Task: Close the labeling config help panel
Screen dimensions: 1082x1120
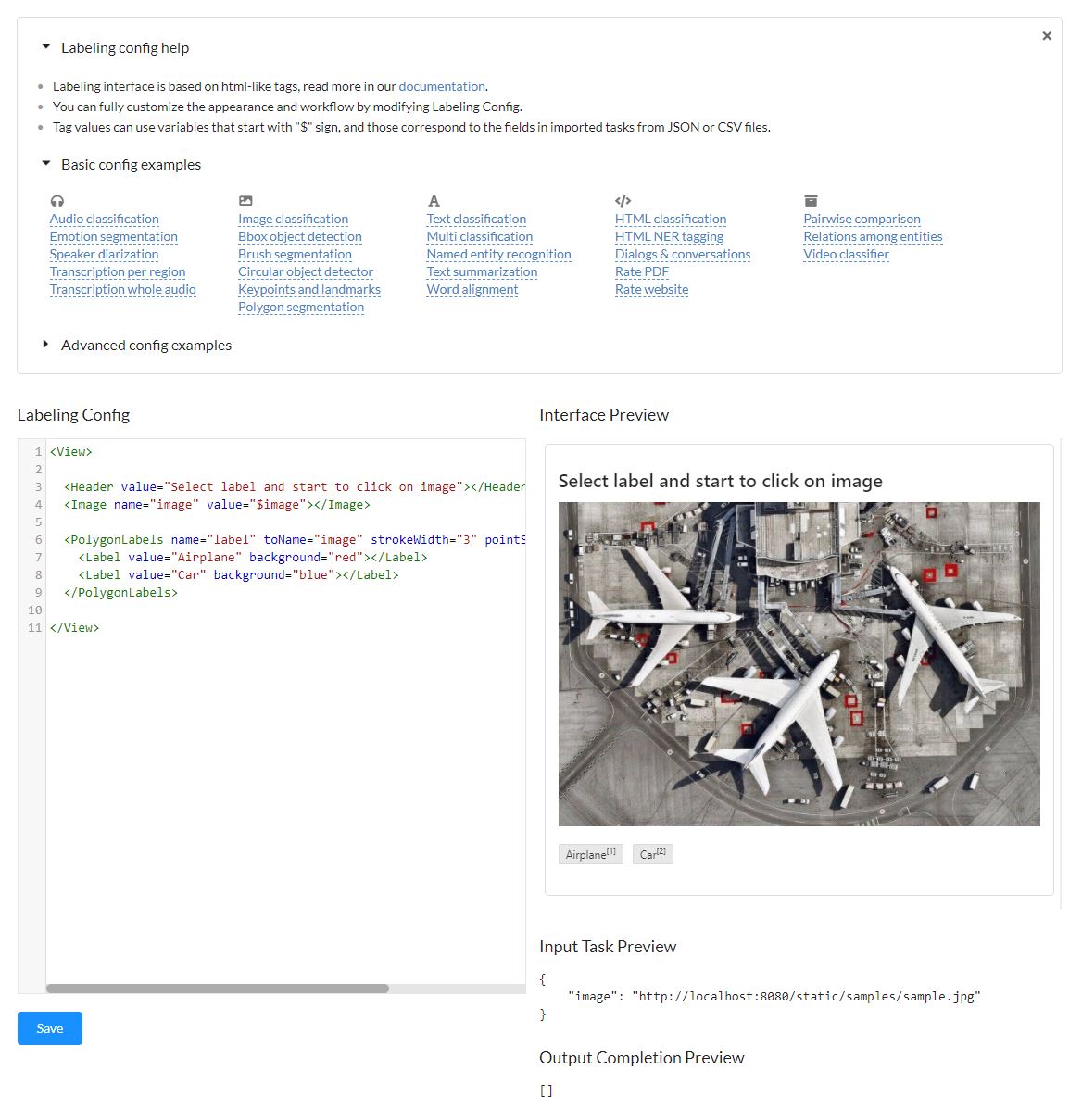Action: coord(1047,36)
